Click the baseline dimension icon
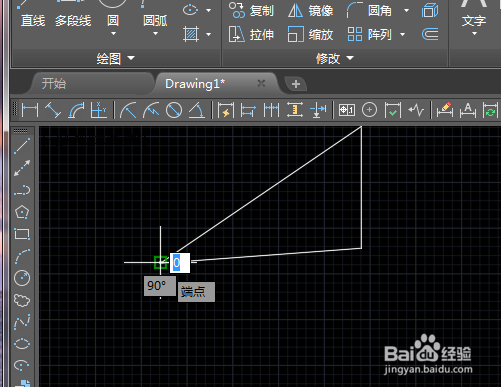501x387 pixels. [249, 110]
